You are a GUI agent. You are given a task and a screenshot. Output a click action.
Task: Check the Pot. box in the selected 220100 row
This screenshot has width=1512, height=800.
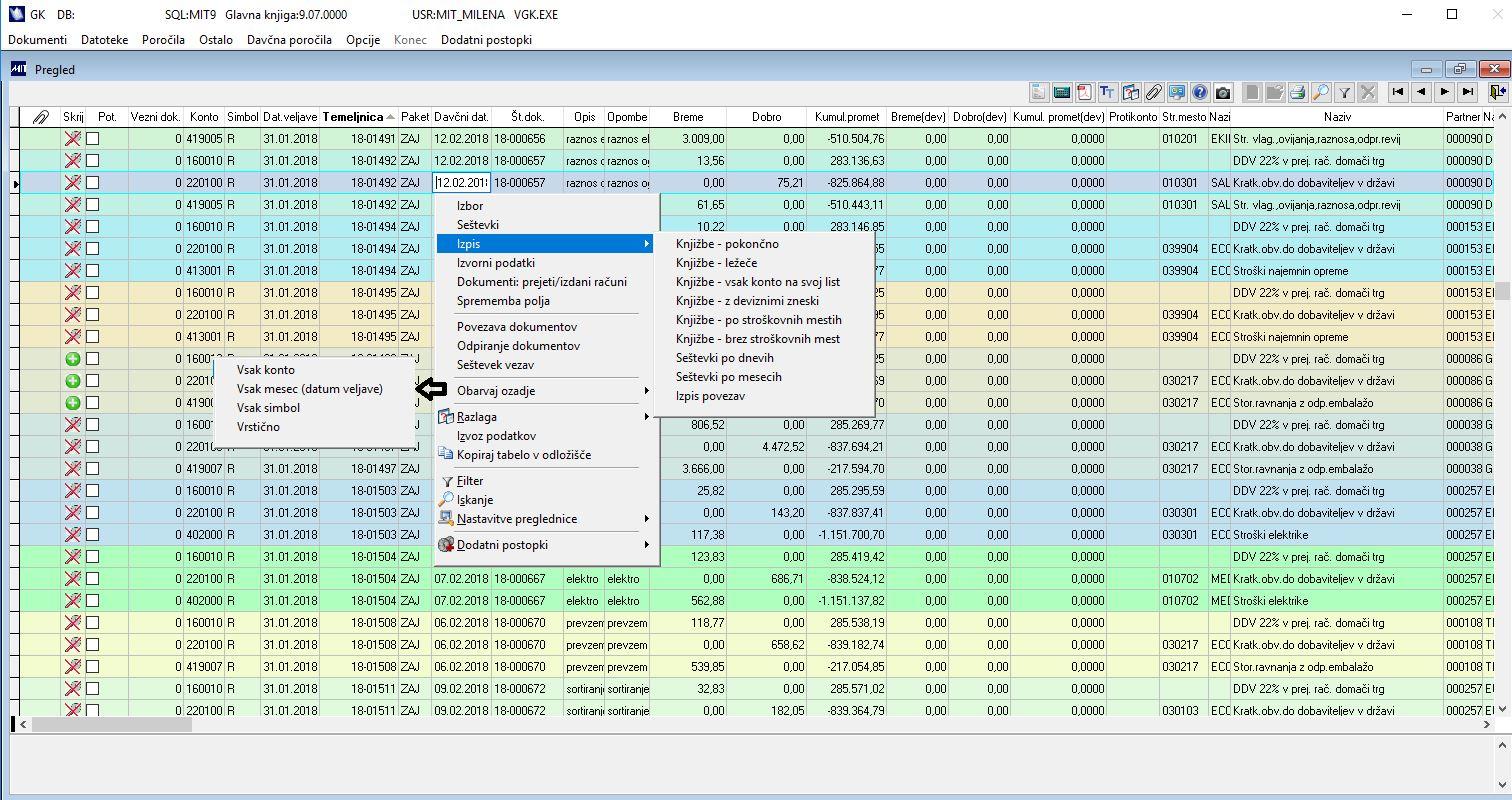pos(93,183)
